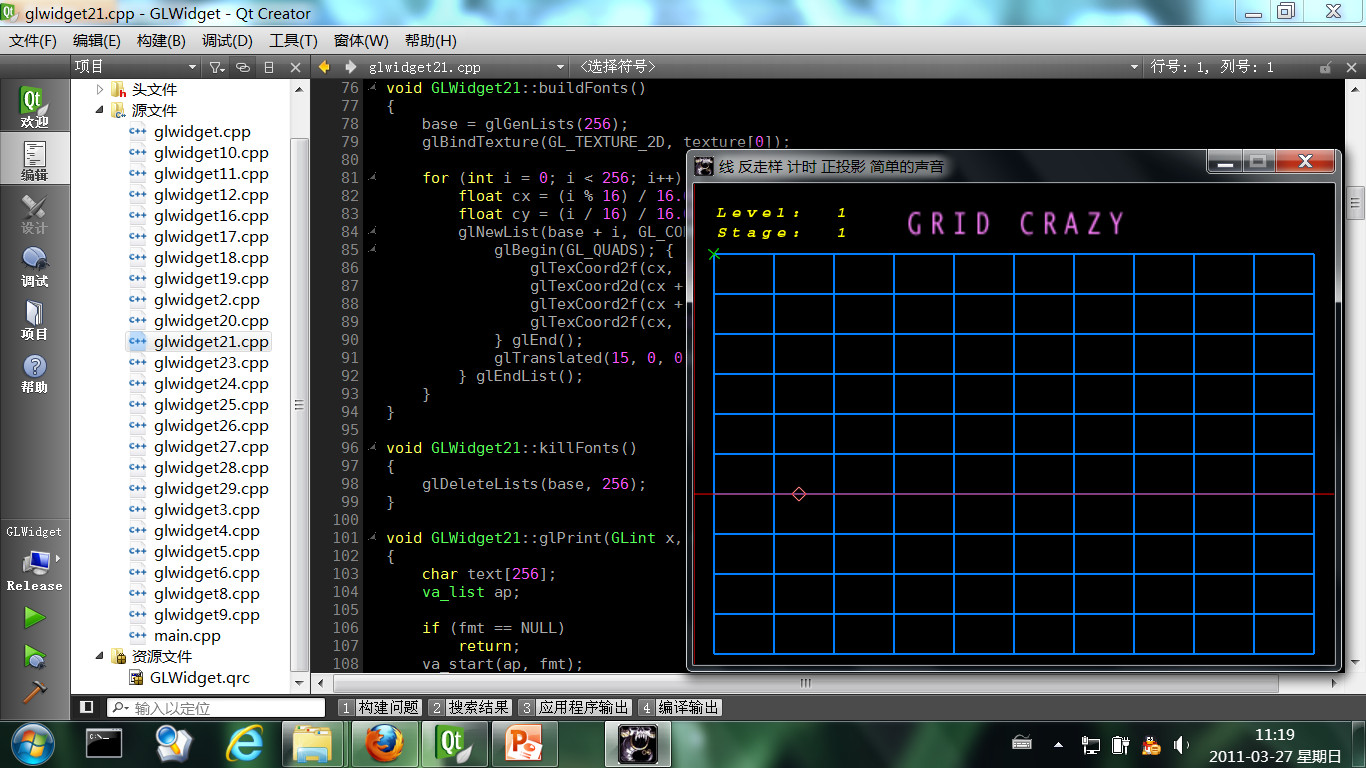Screen dimensions: 1366x768
Task: Open the 构建(B) menu
Action: [x=161, y=41]
